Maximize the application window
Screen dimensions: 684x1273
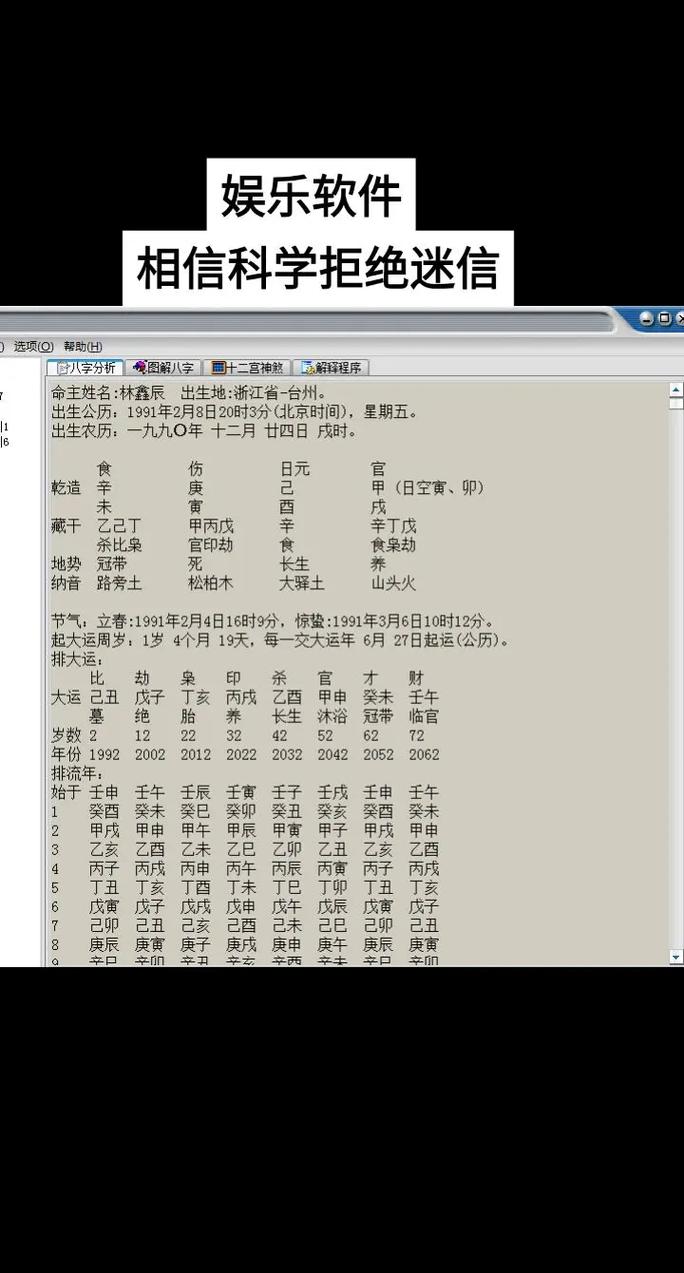[x=664, y=319]
